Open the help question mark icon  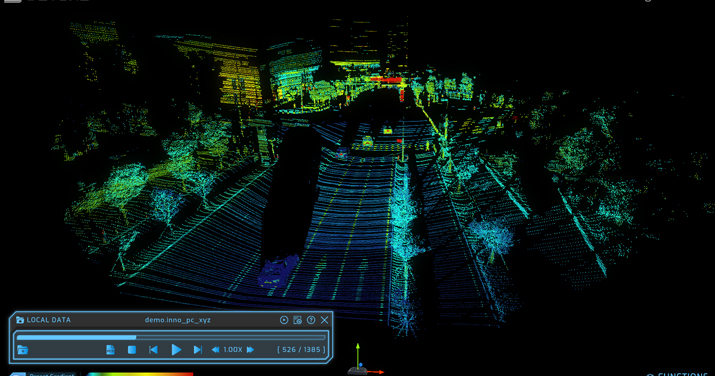coord(311,320)
